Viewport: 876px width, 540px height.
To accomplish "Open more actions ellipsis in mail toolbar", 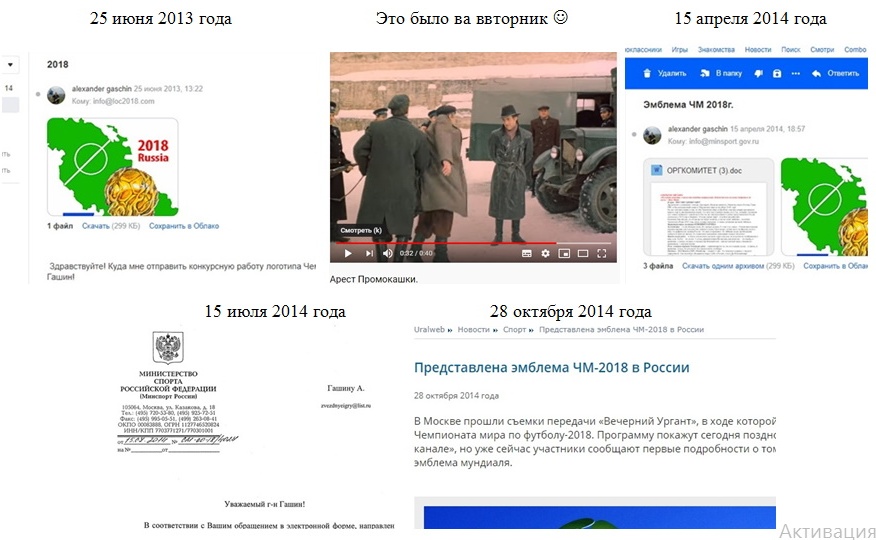I will 796,73.
